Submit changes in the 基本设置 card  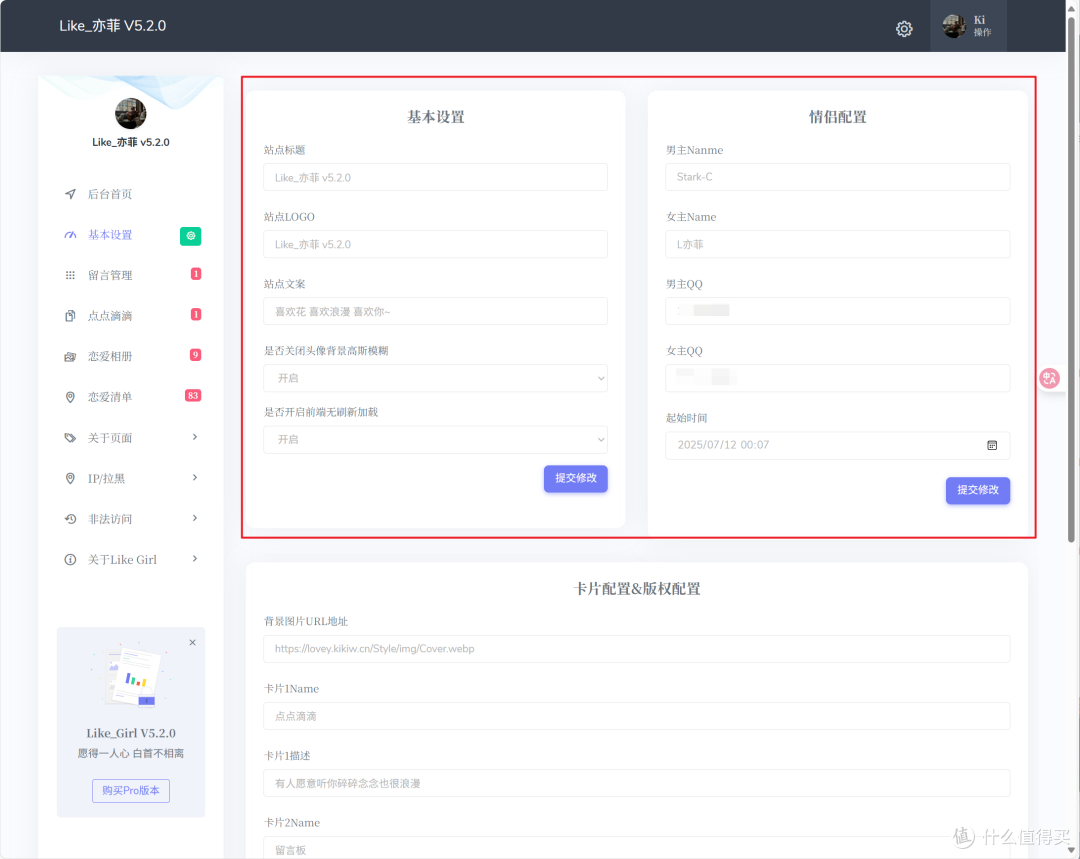(576, 479)
